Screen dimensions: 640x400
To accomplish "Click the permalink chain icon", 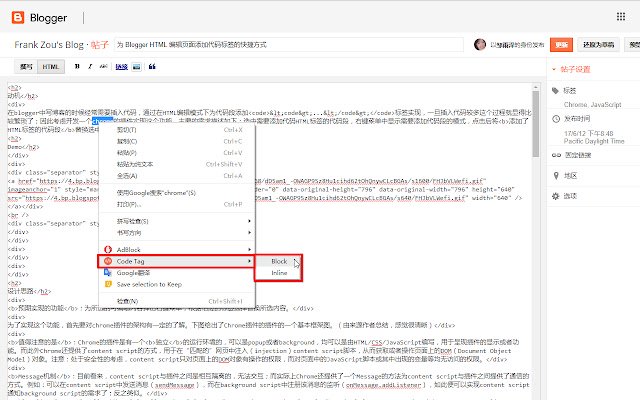I will [556, 155].
